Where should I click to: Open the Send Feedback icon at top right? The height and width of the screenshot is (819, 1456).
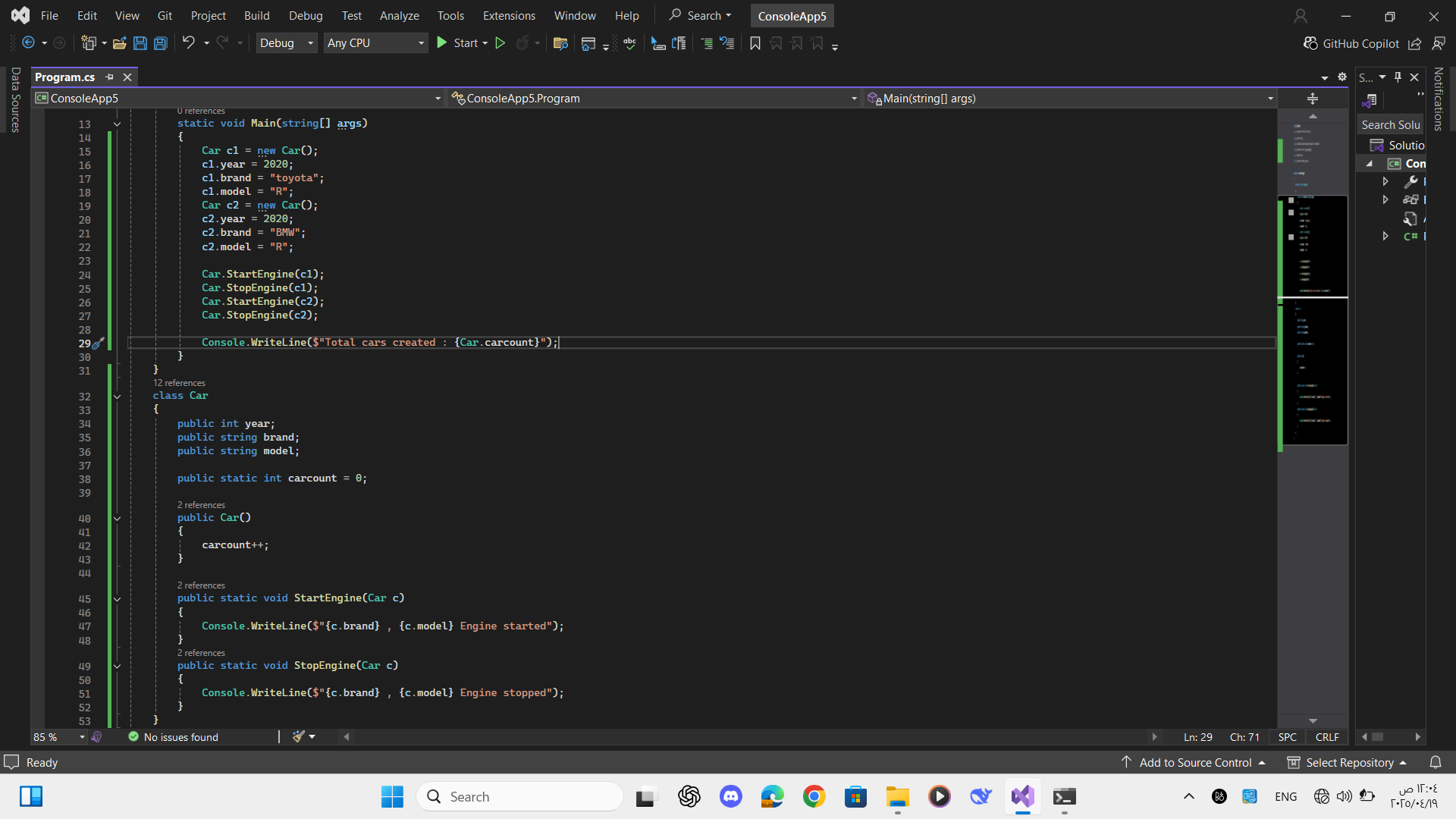click(x=1439, y=43)
